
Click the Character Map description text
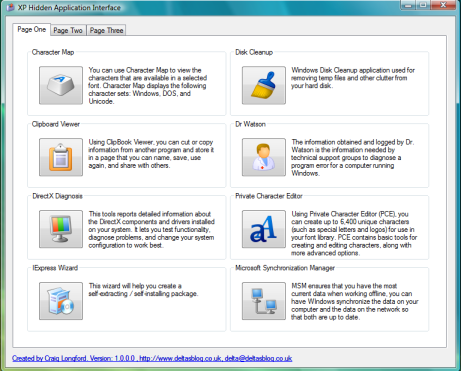pos(148,86)
